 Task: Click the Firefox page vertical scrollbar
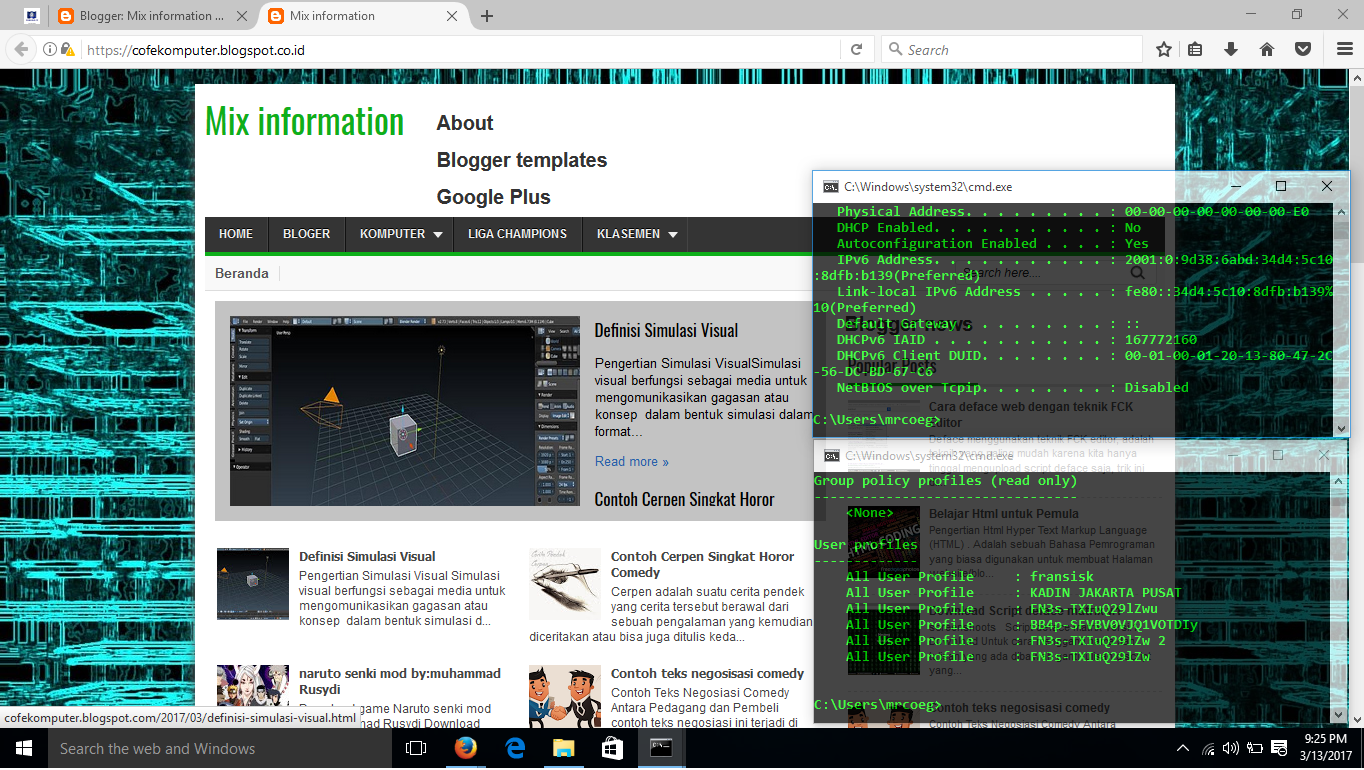1355,398
